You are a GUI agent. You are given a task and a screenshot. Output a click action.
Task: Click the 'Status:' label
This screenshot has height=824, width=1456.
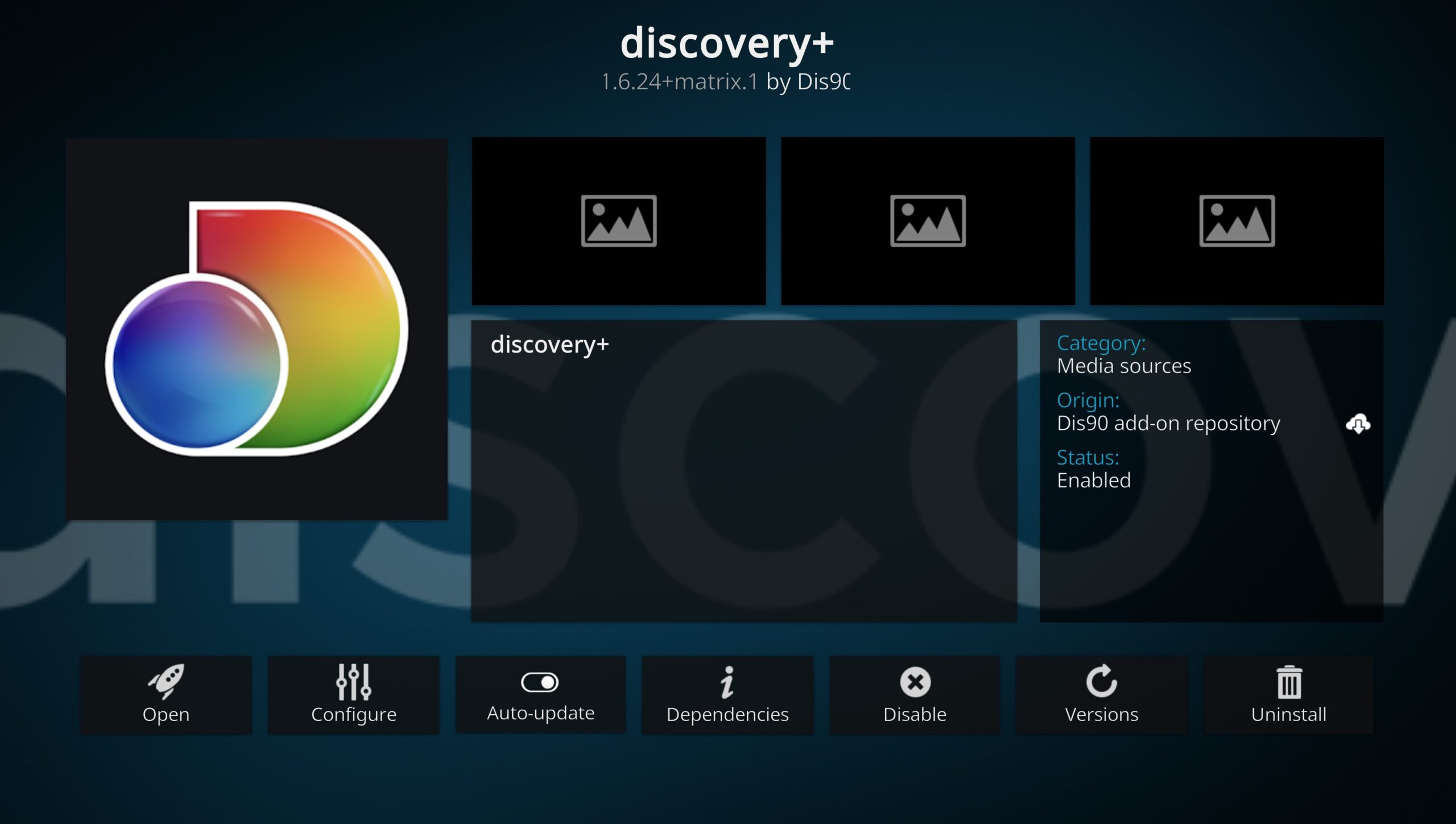1088,457
